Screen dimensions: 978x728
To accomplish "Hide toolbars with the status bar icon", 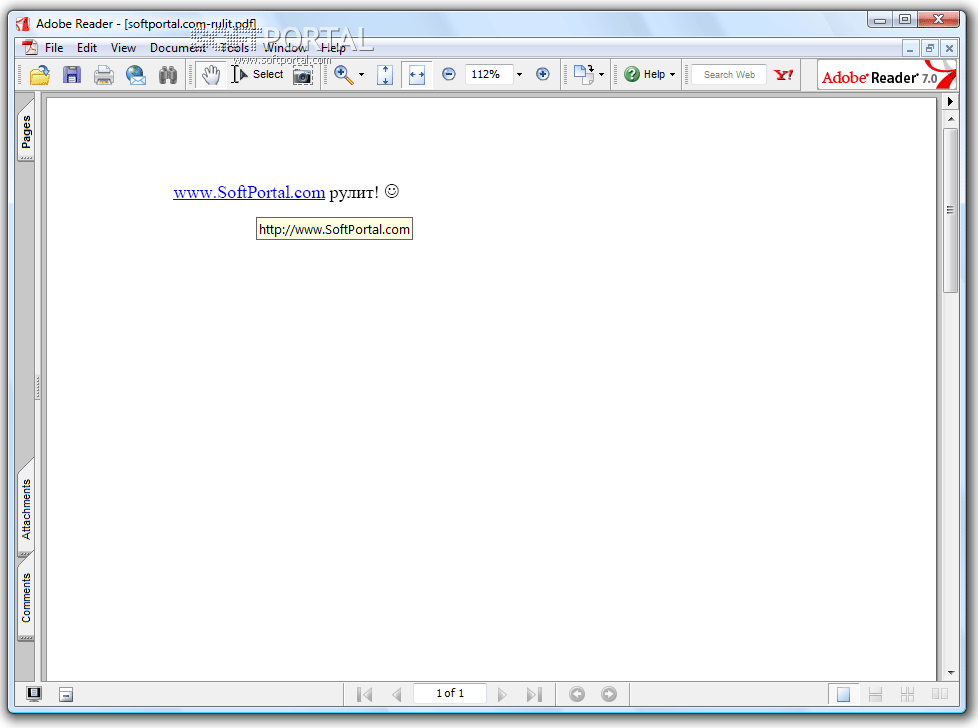I will tap(66, 695).
